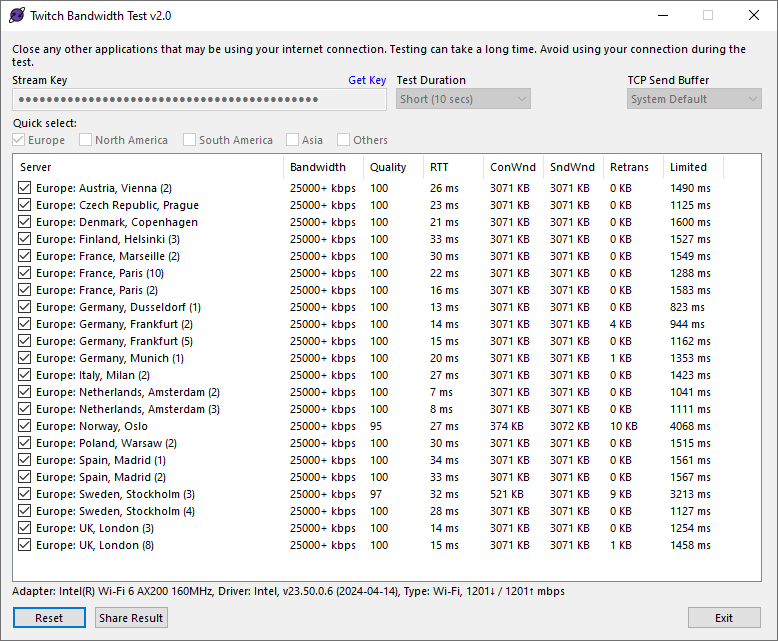Click the Get Key link
Viewport: 778px width, 641px height.
pyautogui.click(x=367, y=80)
